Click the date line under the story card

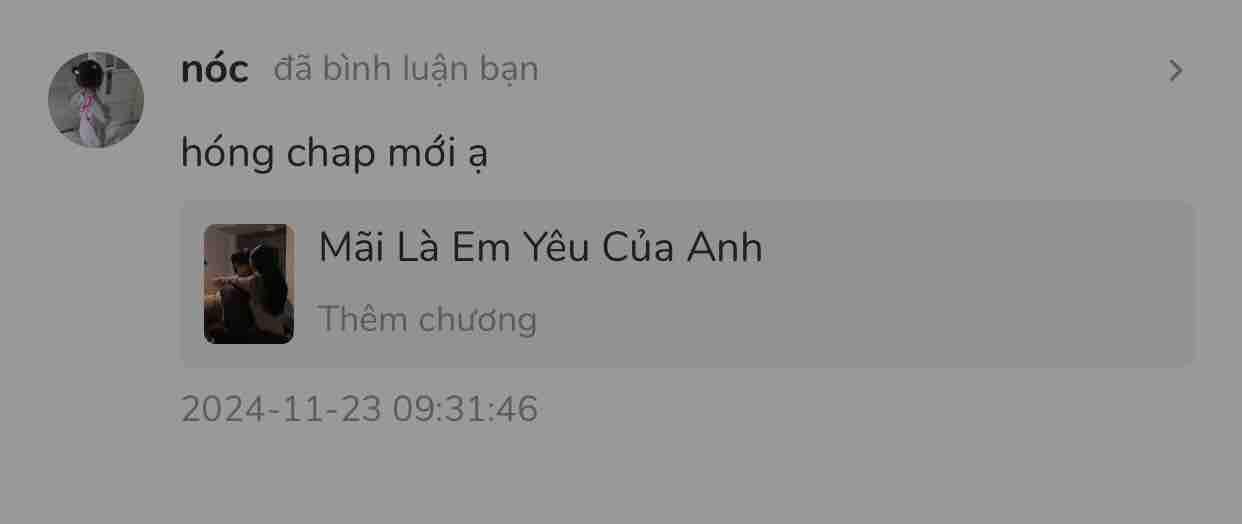coord(359,409)
